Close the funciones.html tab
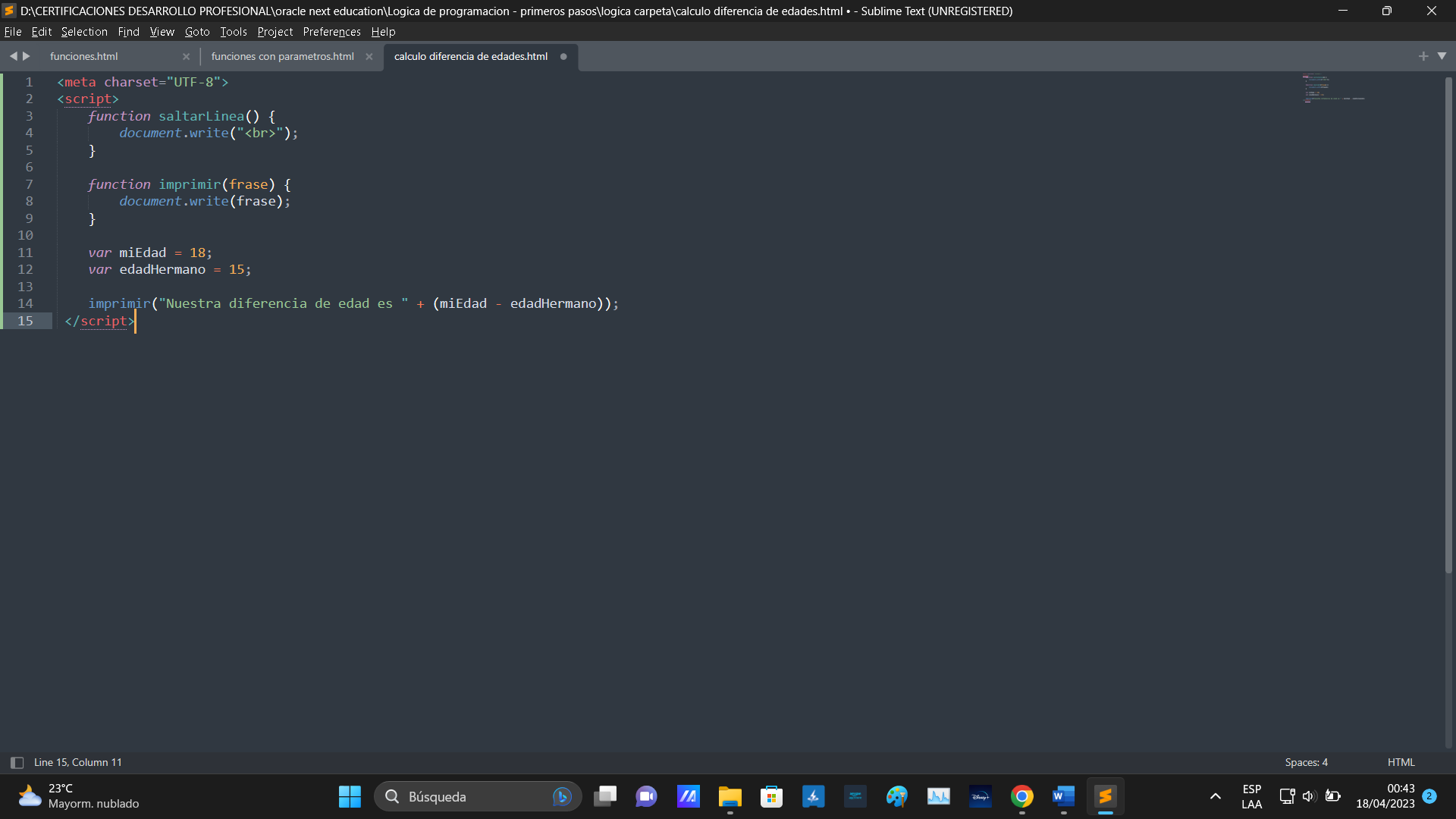Viewport: 1456px width, 819px height. [186, 57]
